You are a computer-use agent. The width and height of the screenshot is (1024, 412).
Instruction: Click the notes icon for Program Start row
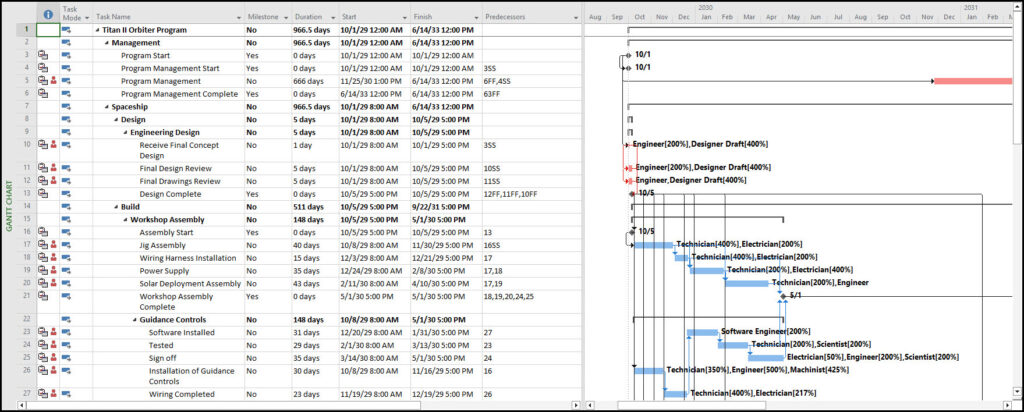[x=42, y=55]
